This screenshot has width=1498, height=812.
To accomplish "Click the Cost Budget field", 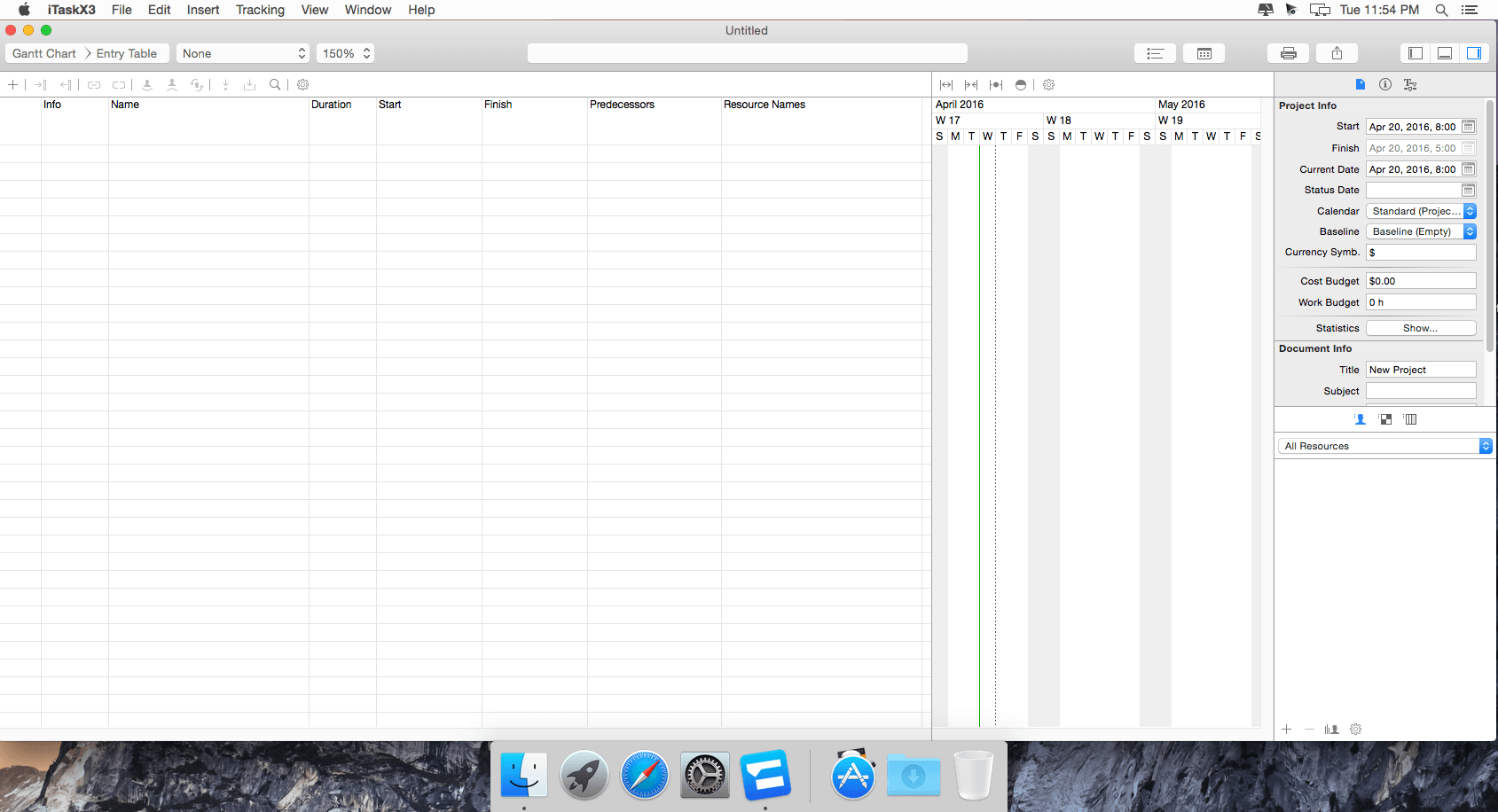I will coord(1421,281).
